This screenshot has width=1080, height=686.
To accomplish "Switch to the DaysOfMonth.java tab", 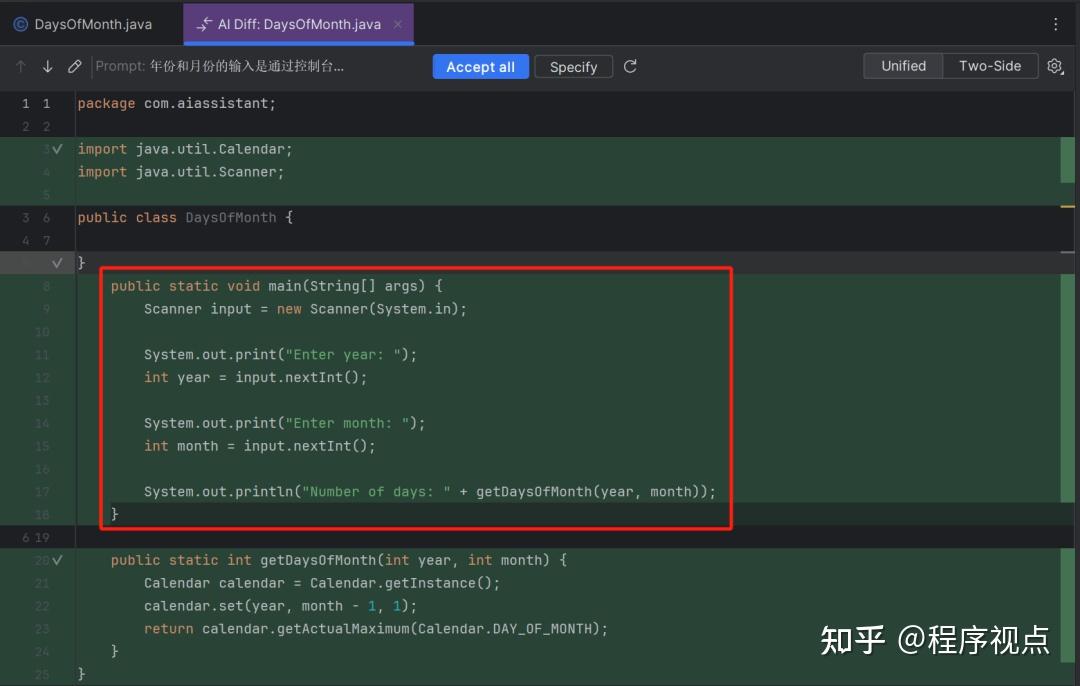I will (88, 23).
